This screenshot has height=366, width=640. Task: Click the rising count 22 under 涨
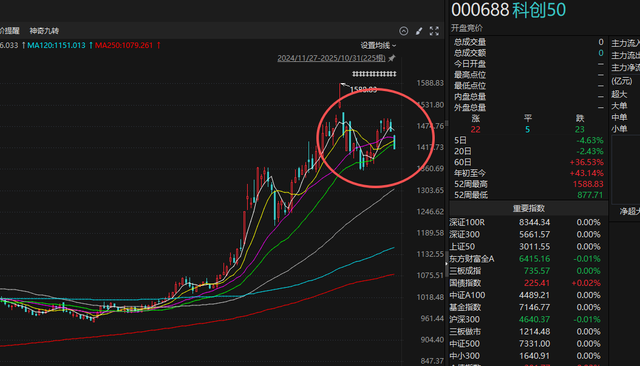point(476,130)
